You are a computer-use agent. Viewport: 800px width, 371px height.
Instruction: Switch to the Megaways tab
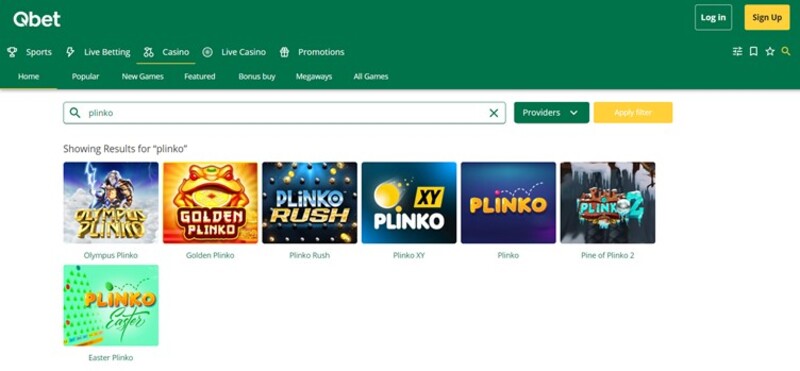[314, 77]
